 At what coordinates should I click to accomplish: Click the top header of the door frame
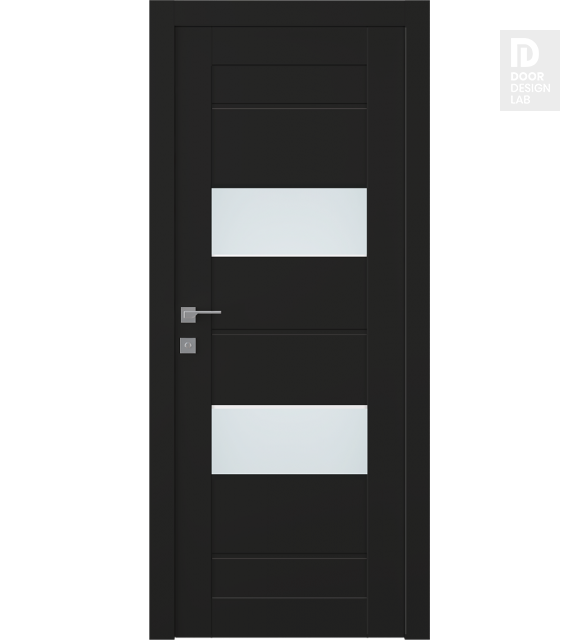tap(289, 13)
